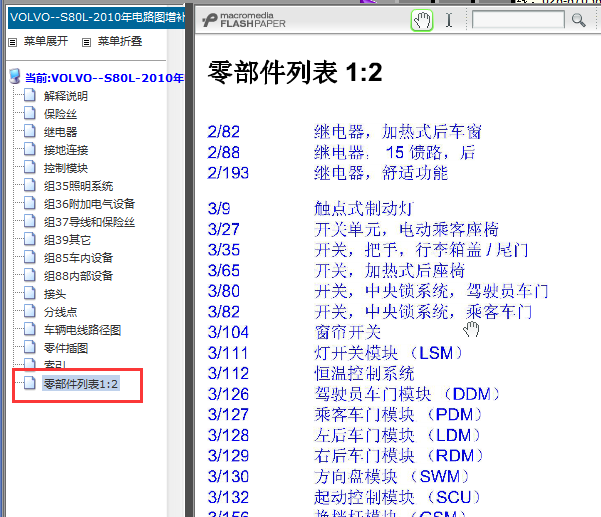Open the 组37导线和保险丝 tree item
The width and height of the screenshot is (601, 517).
89,222
